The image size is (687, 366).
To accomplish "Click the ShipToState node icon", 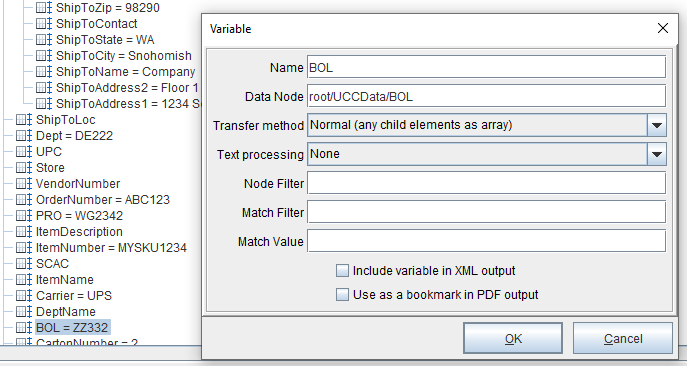I will point(44,40).
